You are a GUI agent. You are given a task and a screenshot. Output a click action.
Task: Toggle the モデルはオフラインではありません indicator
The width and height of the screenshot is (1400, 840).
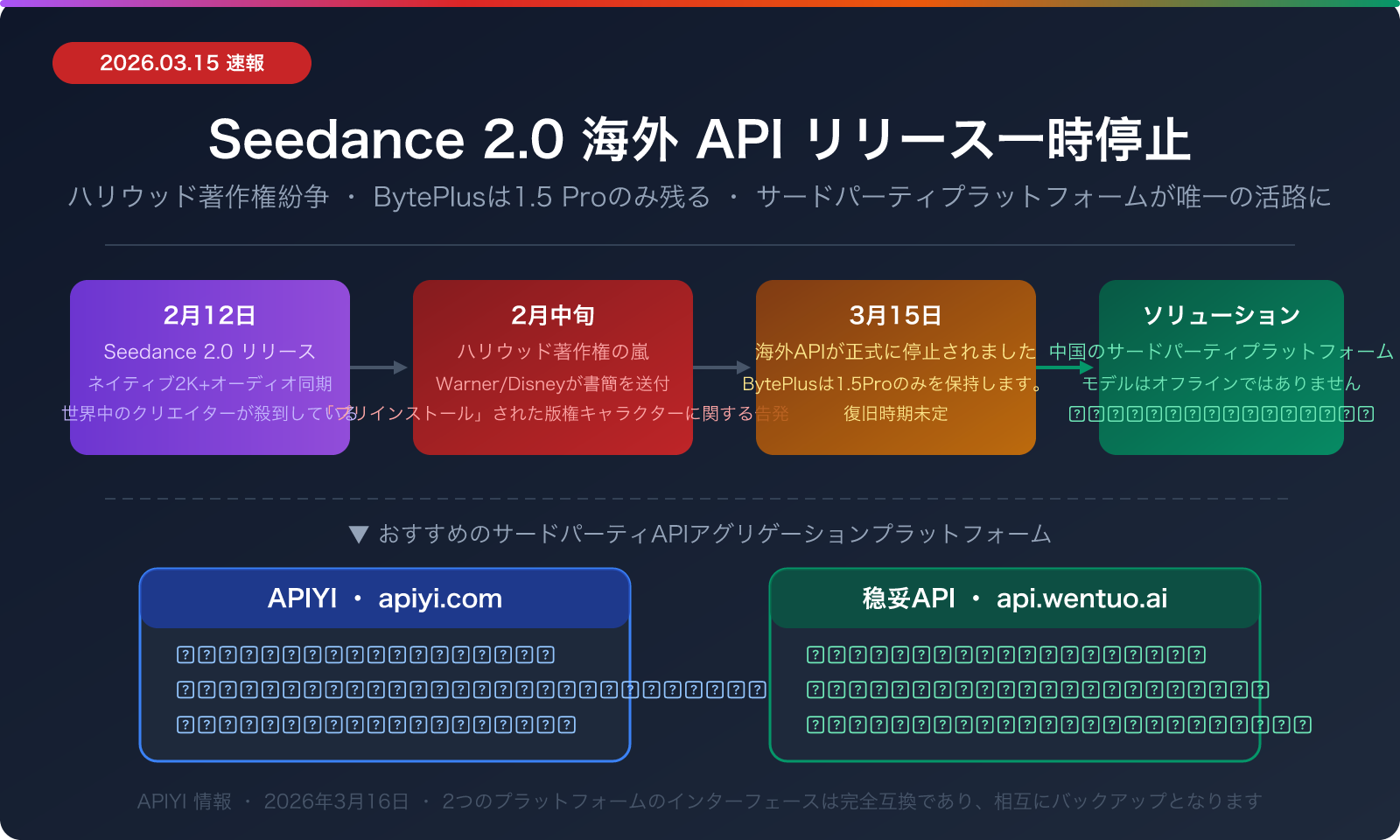(x=1220, y=383)
